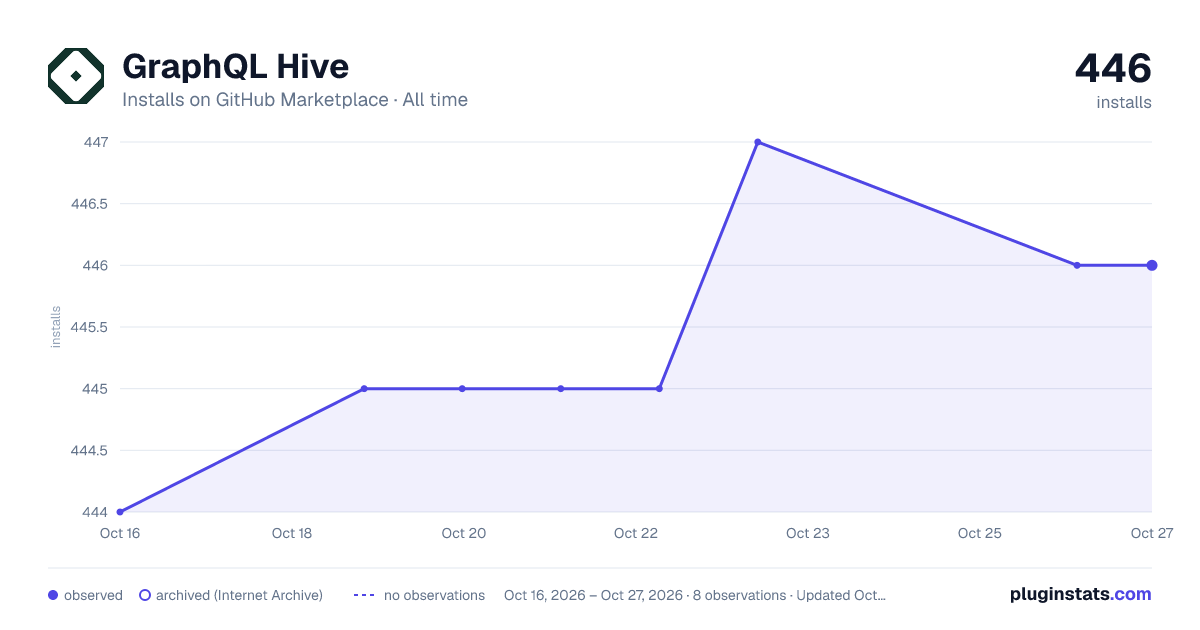Click the vertical 'installs' axis title
Image resolution: width=1200 pixels, height=630 pixels.
point(56,327)
